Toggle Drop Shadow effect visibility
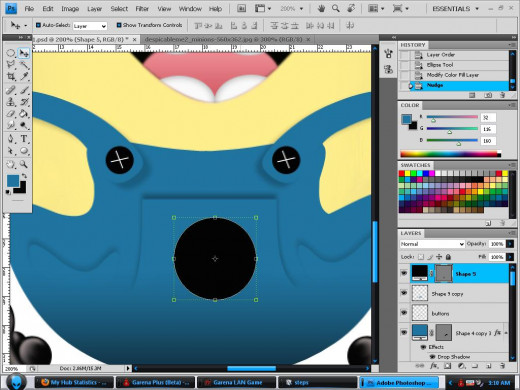This screenshot has width=520, height=390. coord(432,357)
